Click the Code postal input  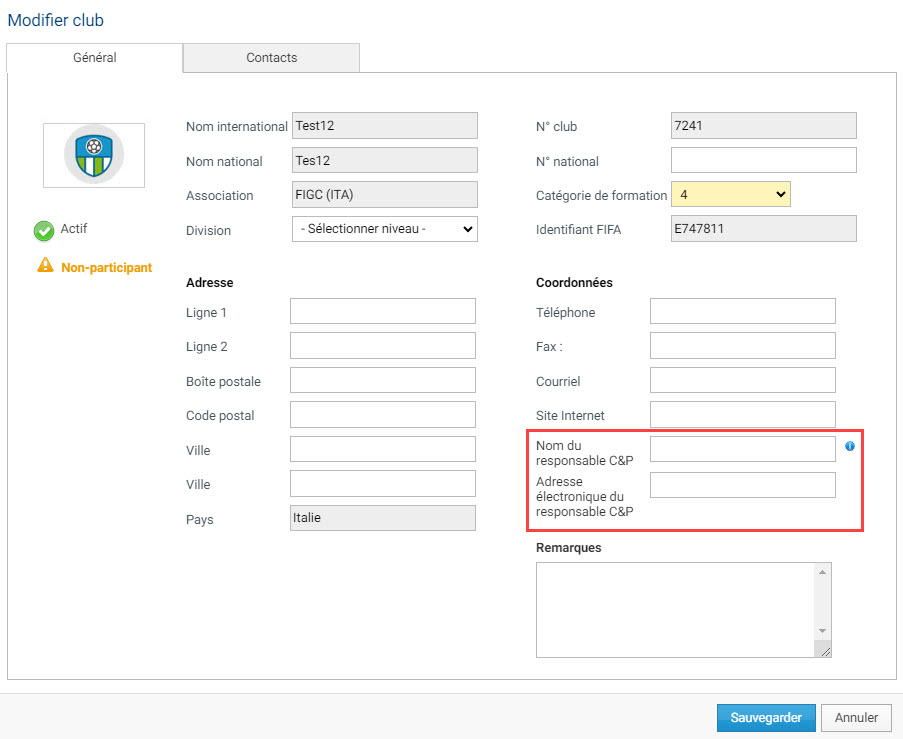pyautogui.click(x=383, y=415)
